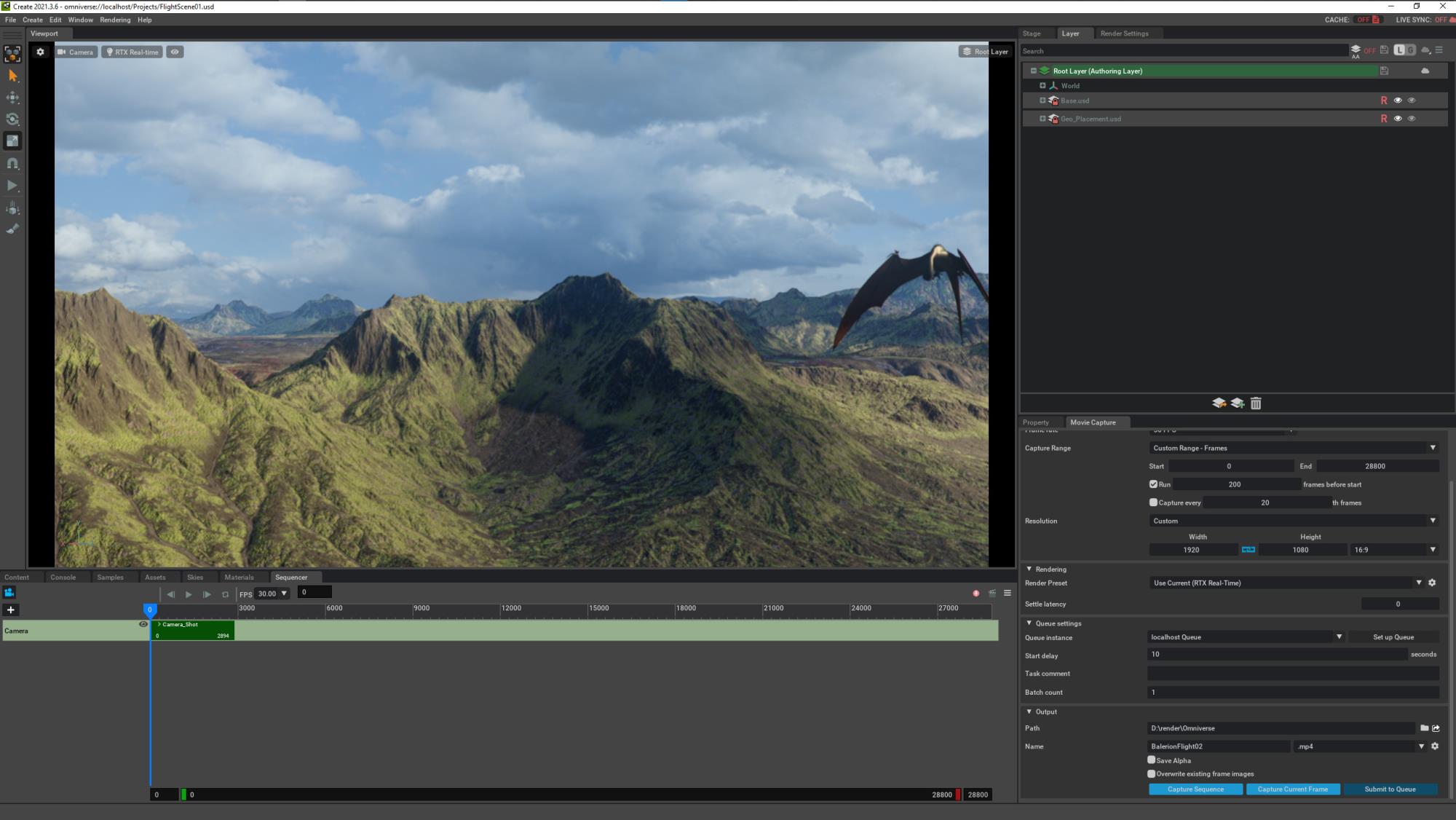Open 16:9 aspect ratio dropdown
Viewport: 1456px width, 820px height.
click(x=1394, y=550)
